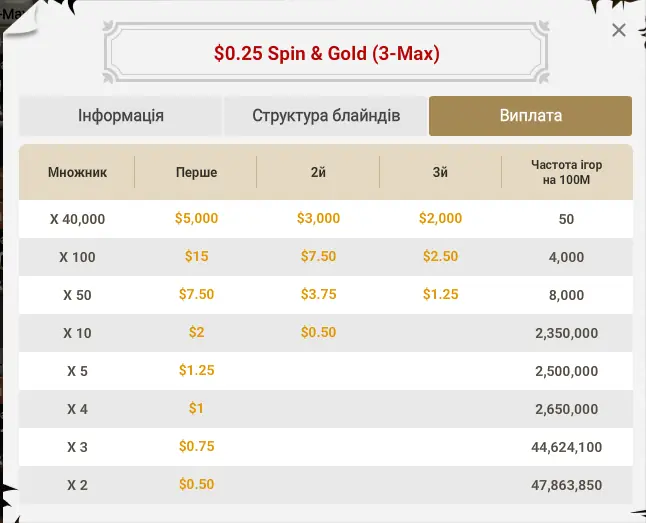Open the Структура блайндів tab
This screenshot has height=523, width=646.
click(325, 116)
